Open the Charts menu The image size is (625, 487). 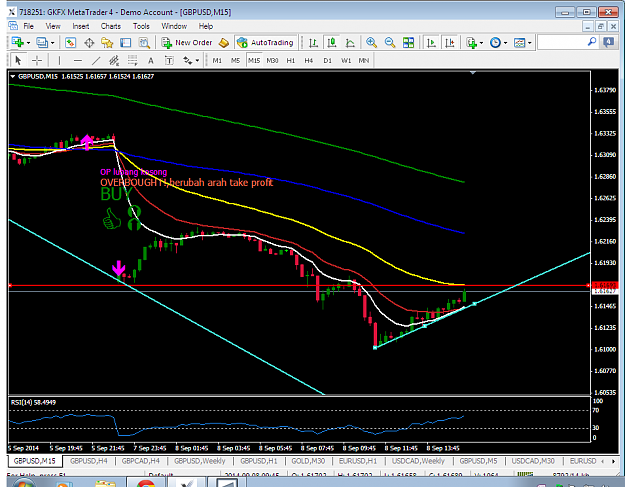[110, 26]
